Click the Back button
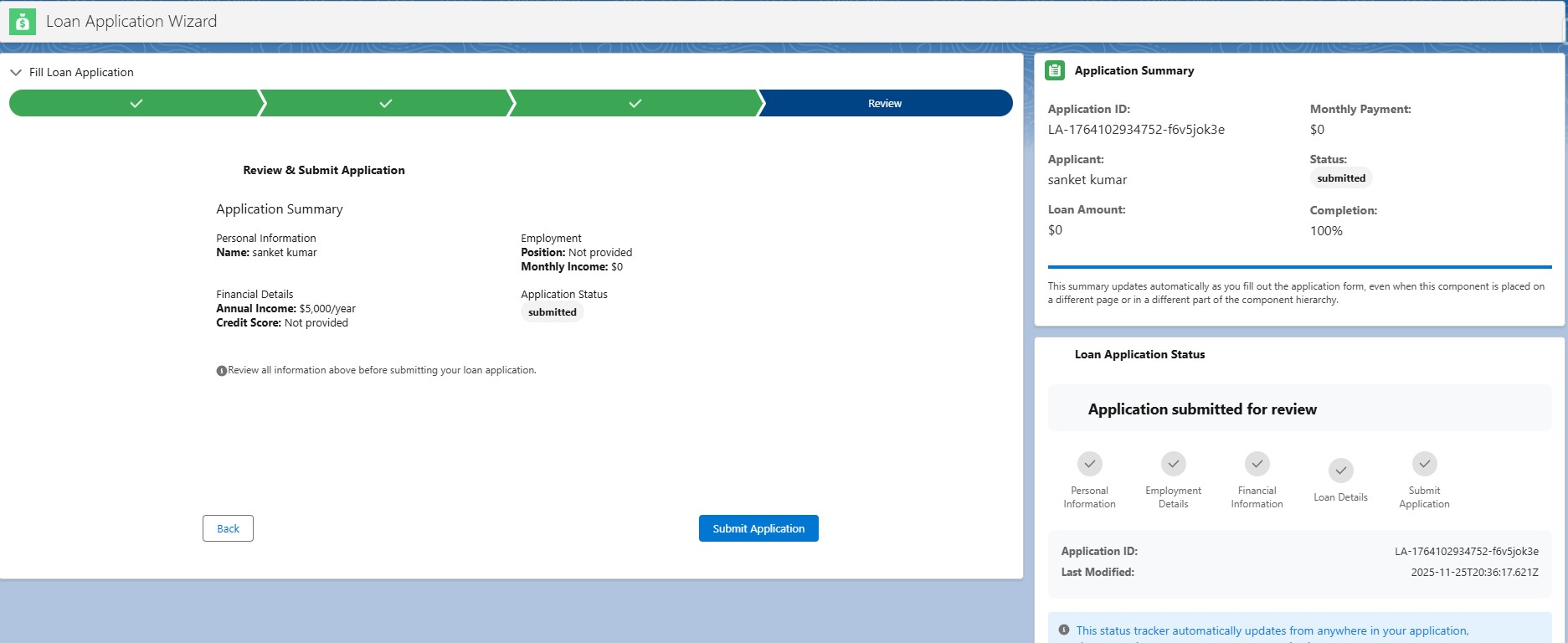 tap(228, 528)
